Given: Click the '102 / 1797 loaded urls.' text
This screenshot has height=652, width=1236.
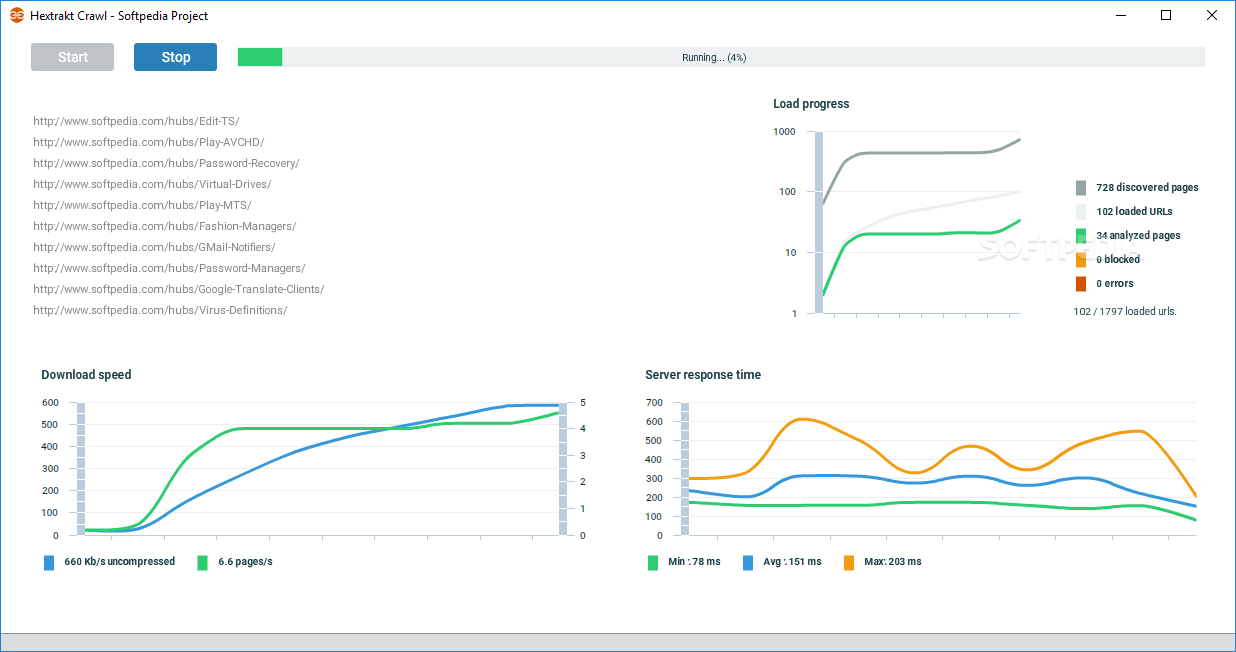Looking at the screenshot, I should (x=1125, y=311).
